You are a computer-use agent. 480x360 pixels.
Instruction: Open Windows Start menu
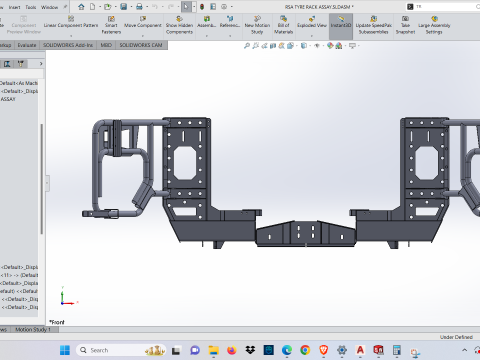click(65, 350)
